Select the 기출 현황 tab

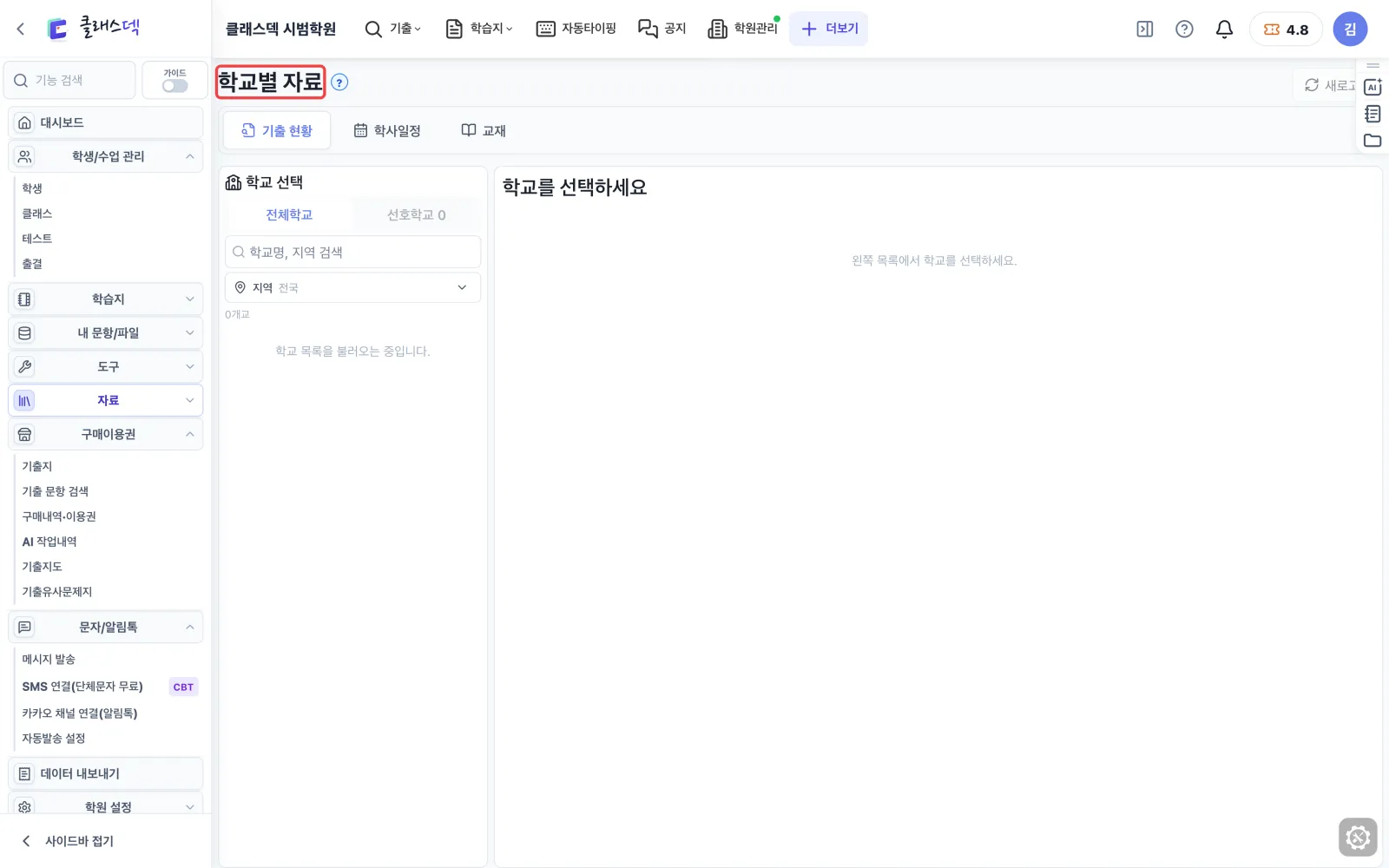[x=277, y=130]
